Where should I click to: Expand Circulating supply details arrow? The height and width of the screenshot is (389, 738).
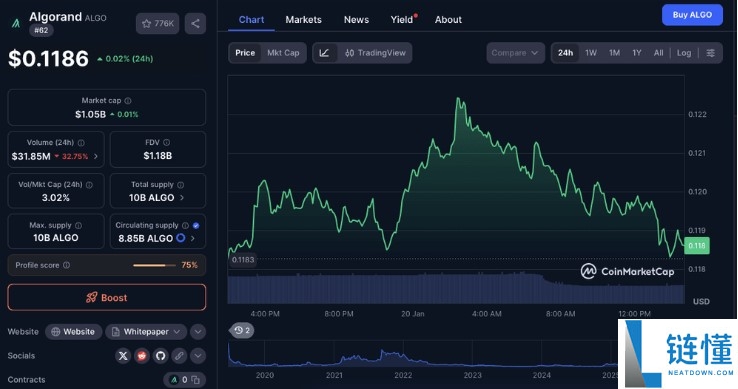pyautogui.click(x=193, y=239)
